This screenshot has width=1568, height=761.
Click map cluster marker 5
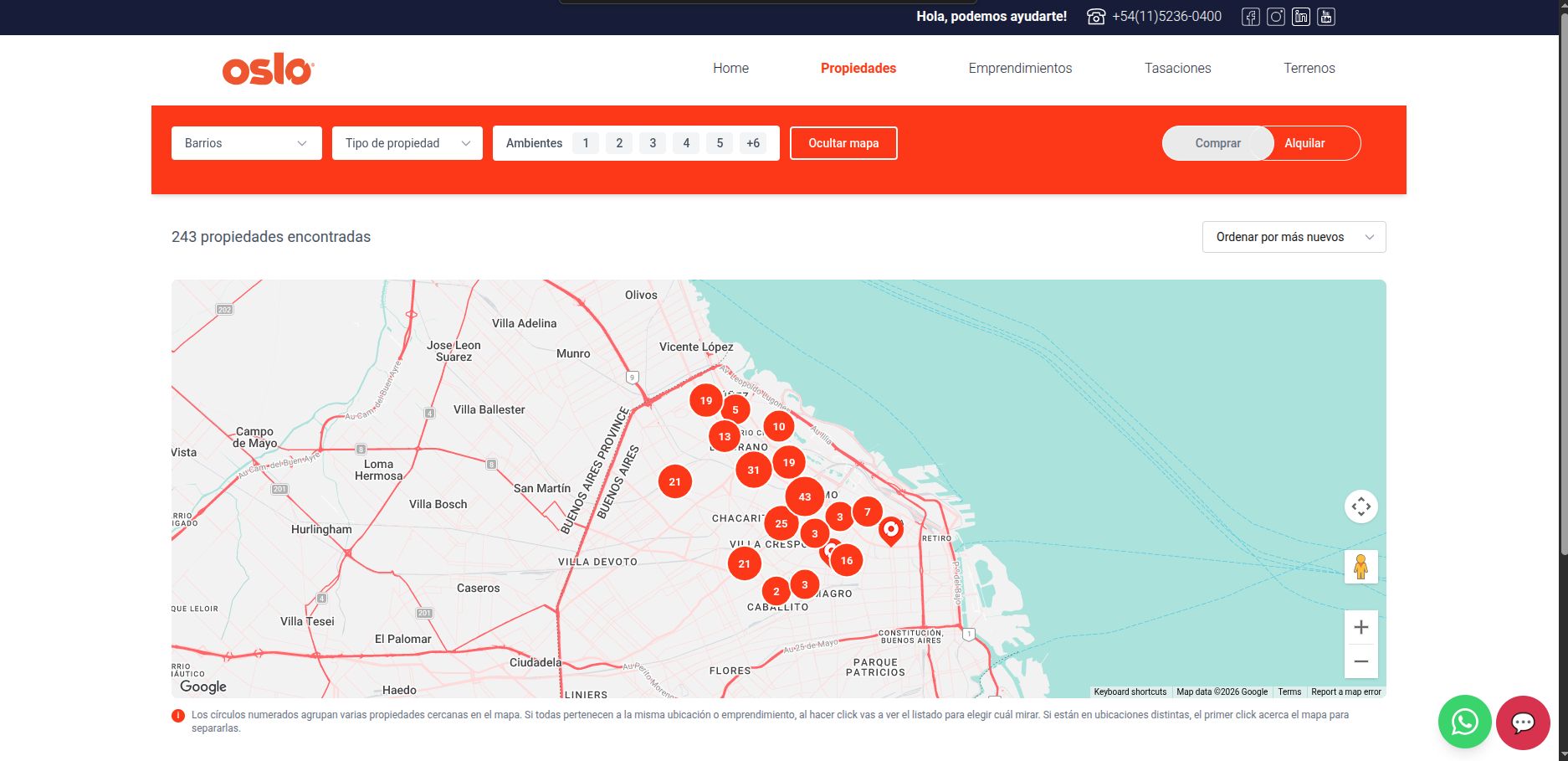click(x=735, y=409)
